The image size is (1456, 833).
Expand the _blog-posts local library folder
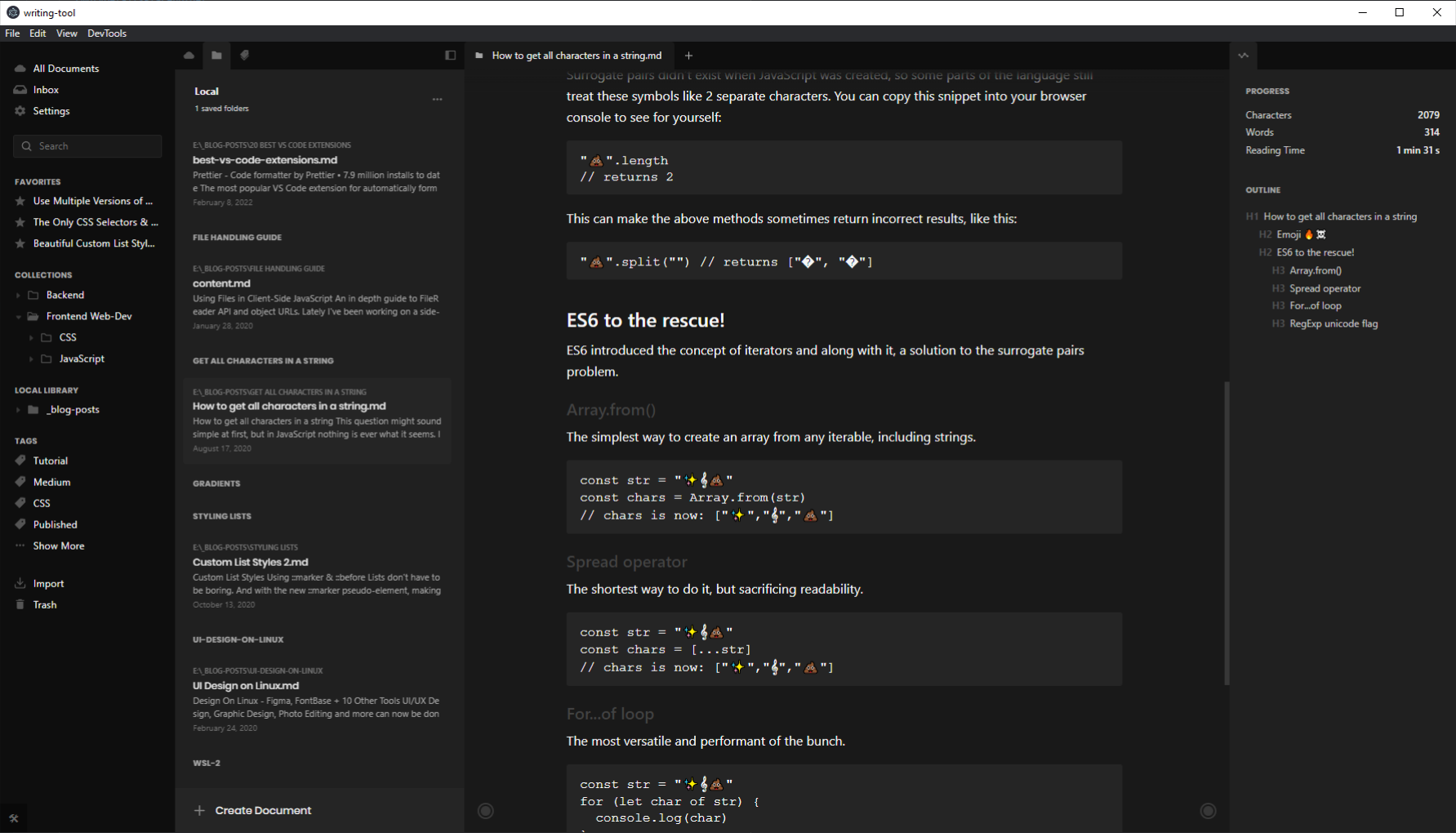pos(19,410)
